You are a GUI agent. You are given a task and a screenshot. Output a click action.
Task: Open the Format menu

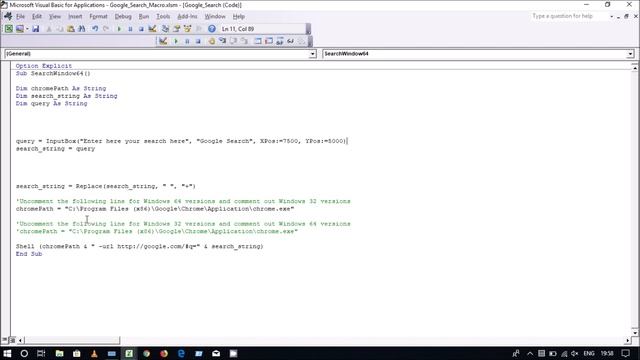pos(98,16)
